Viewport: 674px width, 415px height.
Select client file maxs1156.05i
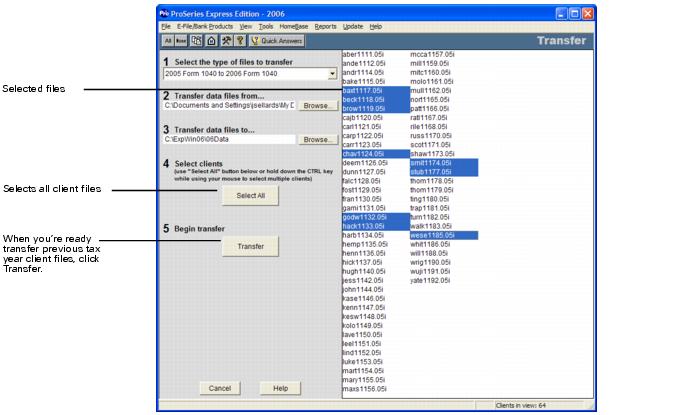(x=365, y=389)
